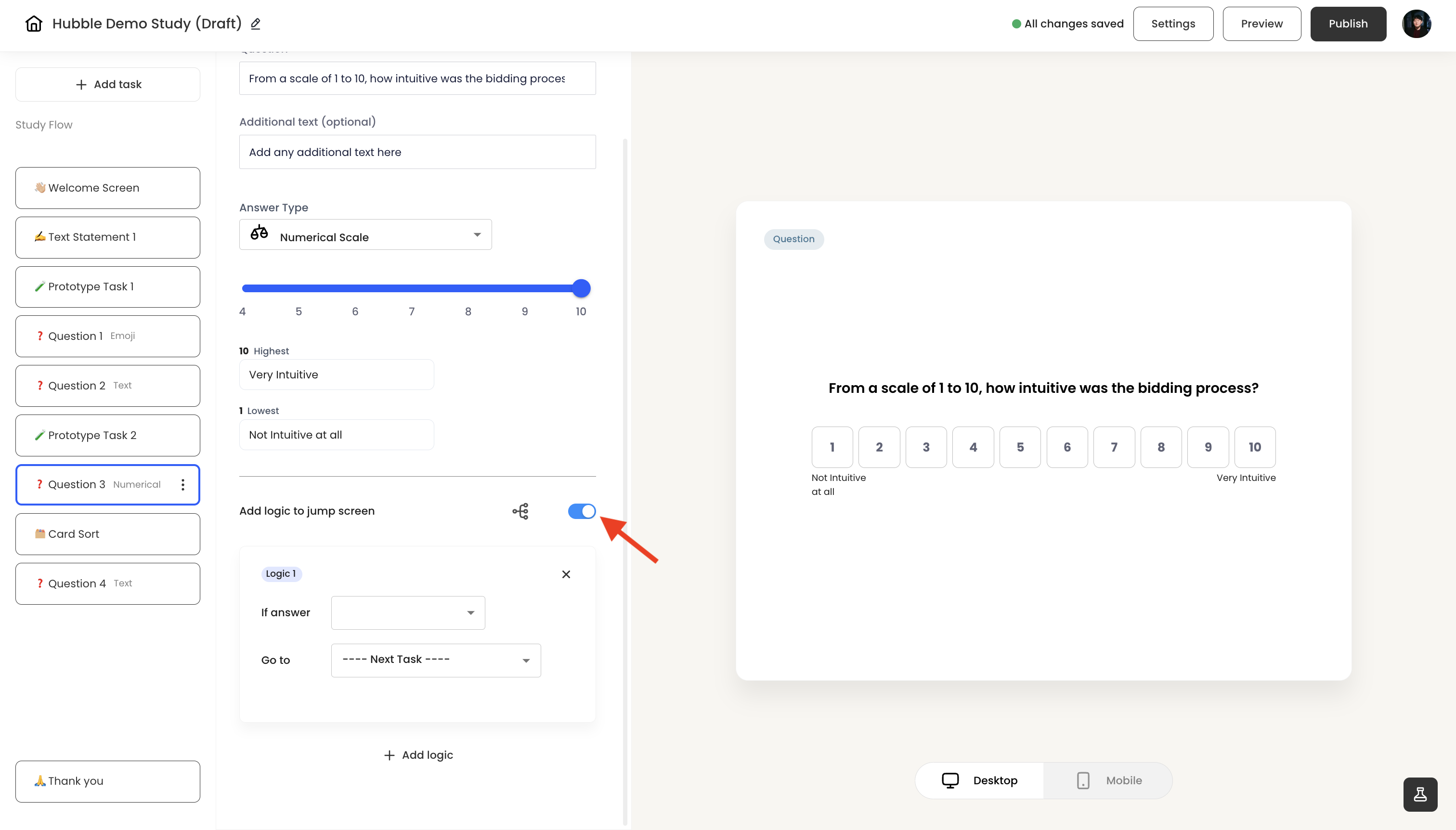Click the plus icon beside Add task

click(81, 84)
